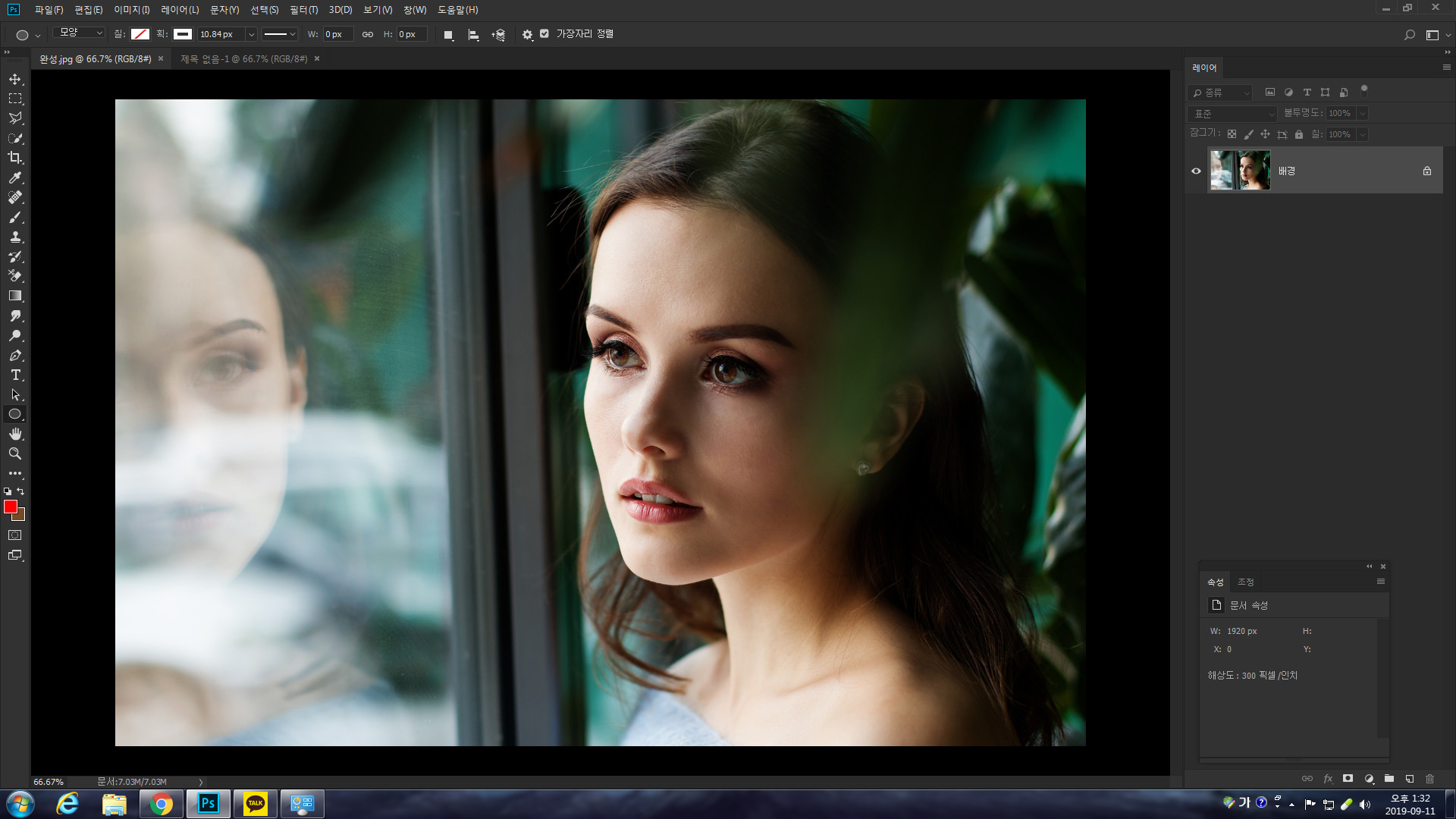Image resolution: width=1456 pixels, height=819 pixels.
Task: Click the create new layer icon
Action: [x=1409, y=779]
